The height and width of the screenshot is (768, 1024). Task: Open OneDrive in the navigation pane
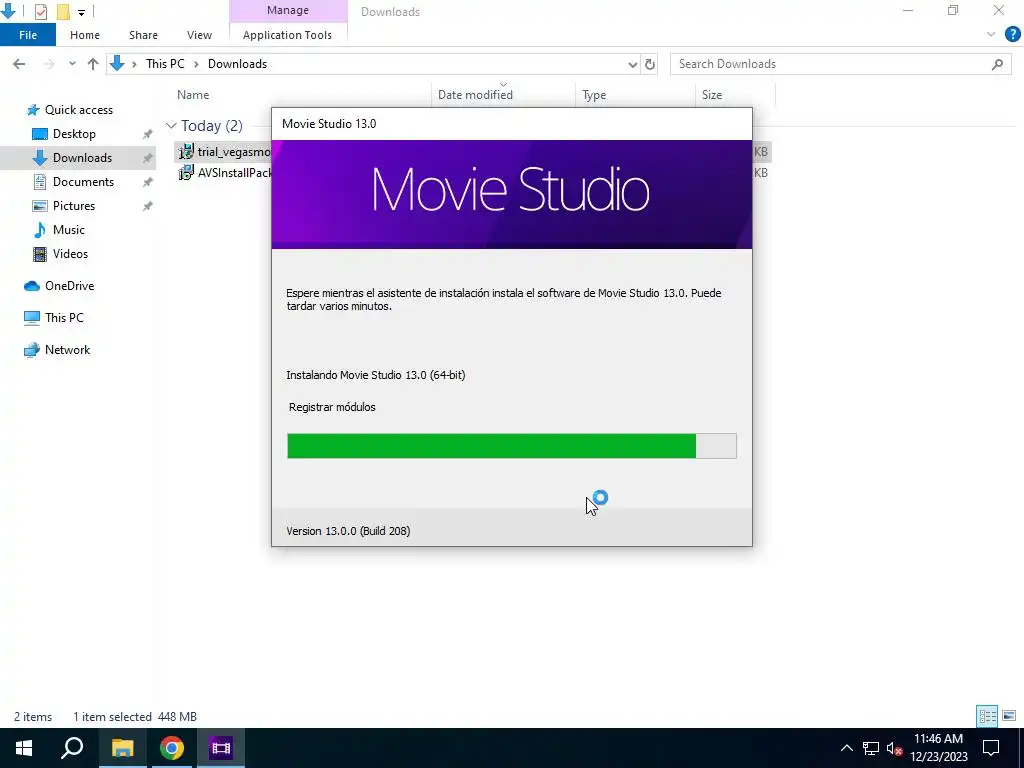click(x=69, y=286)
